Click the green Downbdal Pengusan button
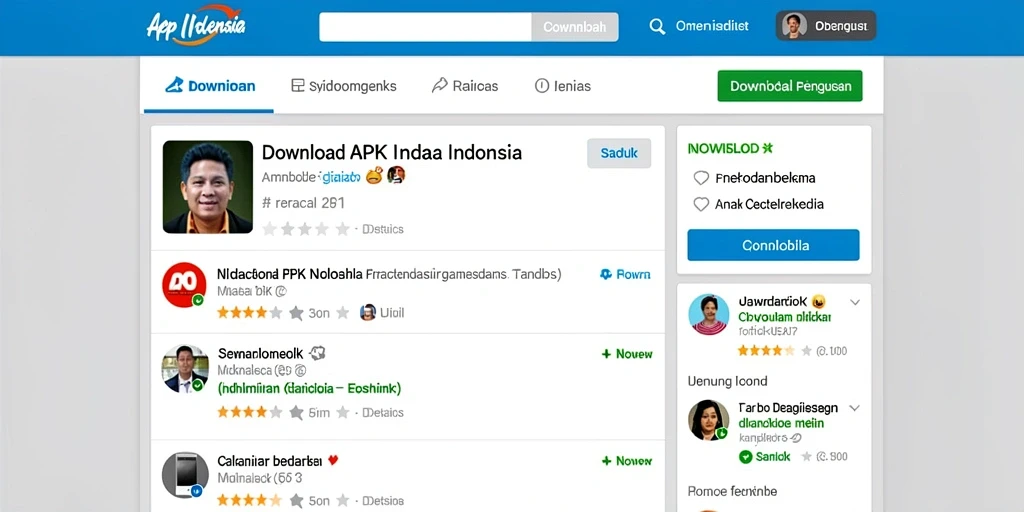This screenshot has height=512, width=1024. 790,86
